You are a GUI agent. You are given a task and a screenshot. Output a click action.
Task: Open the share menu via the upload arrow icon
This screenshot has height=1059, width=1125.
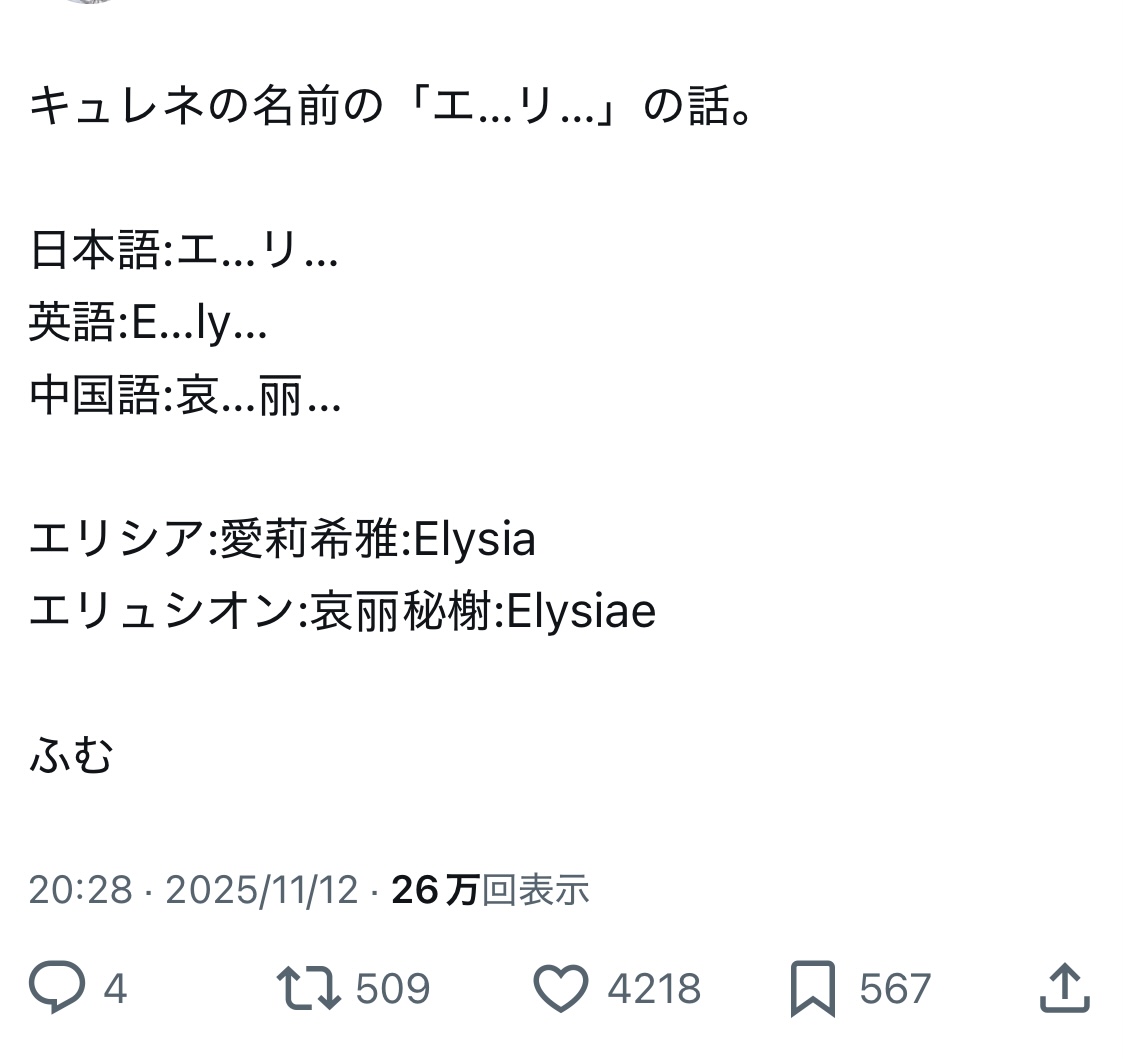click(1064, 988)
